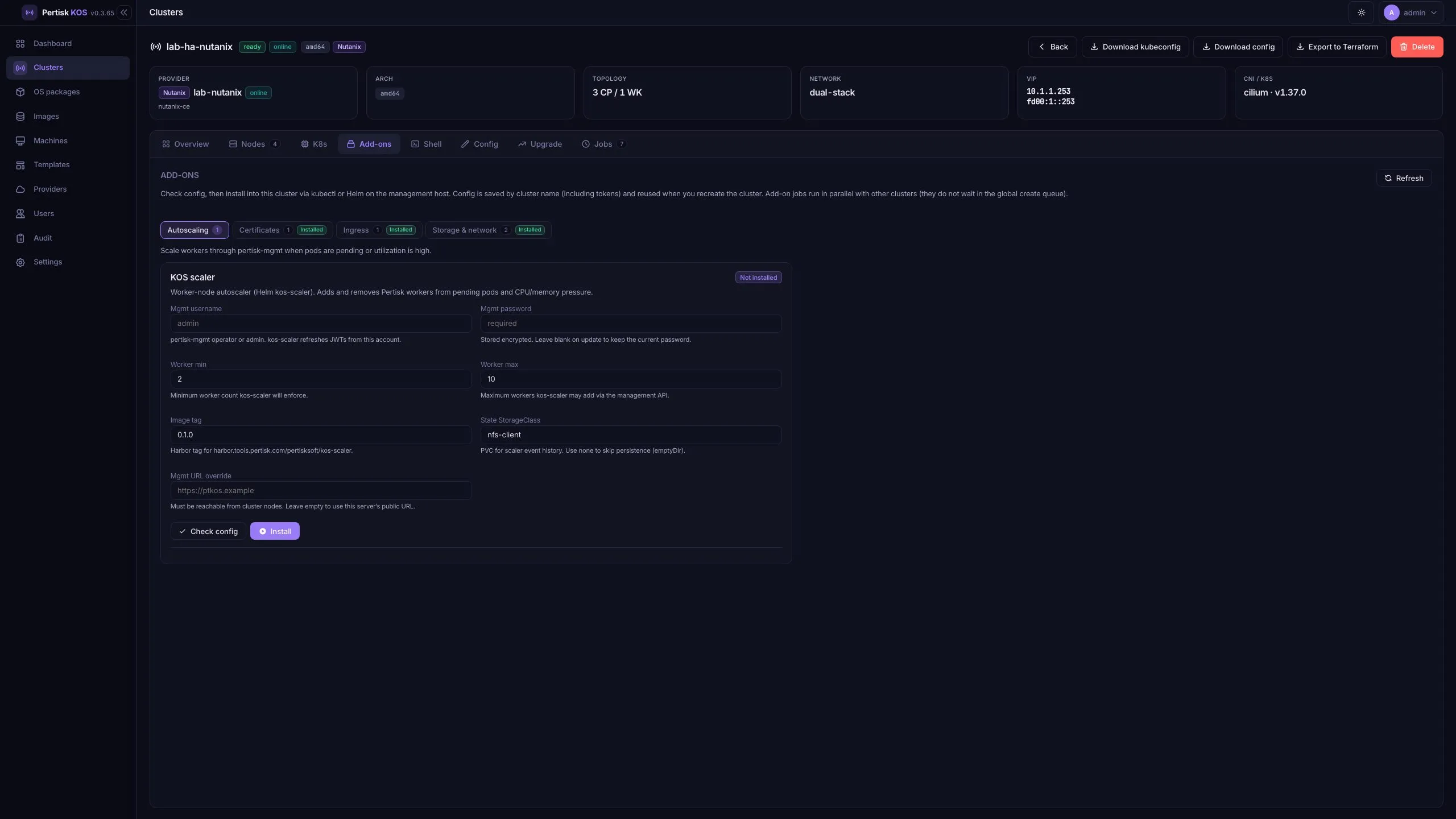Click the cluster broadcast icon beside lab-ha-nutanix
Viewport: 1456px width, 819px height.
[x=155, y=47]
